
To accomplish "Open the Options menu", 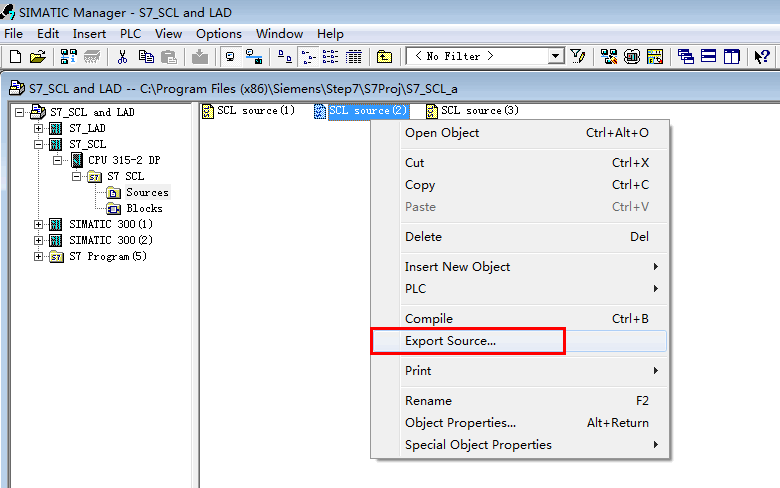I will tap(218, 34).
